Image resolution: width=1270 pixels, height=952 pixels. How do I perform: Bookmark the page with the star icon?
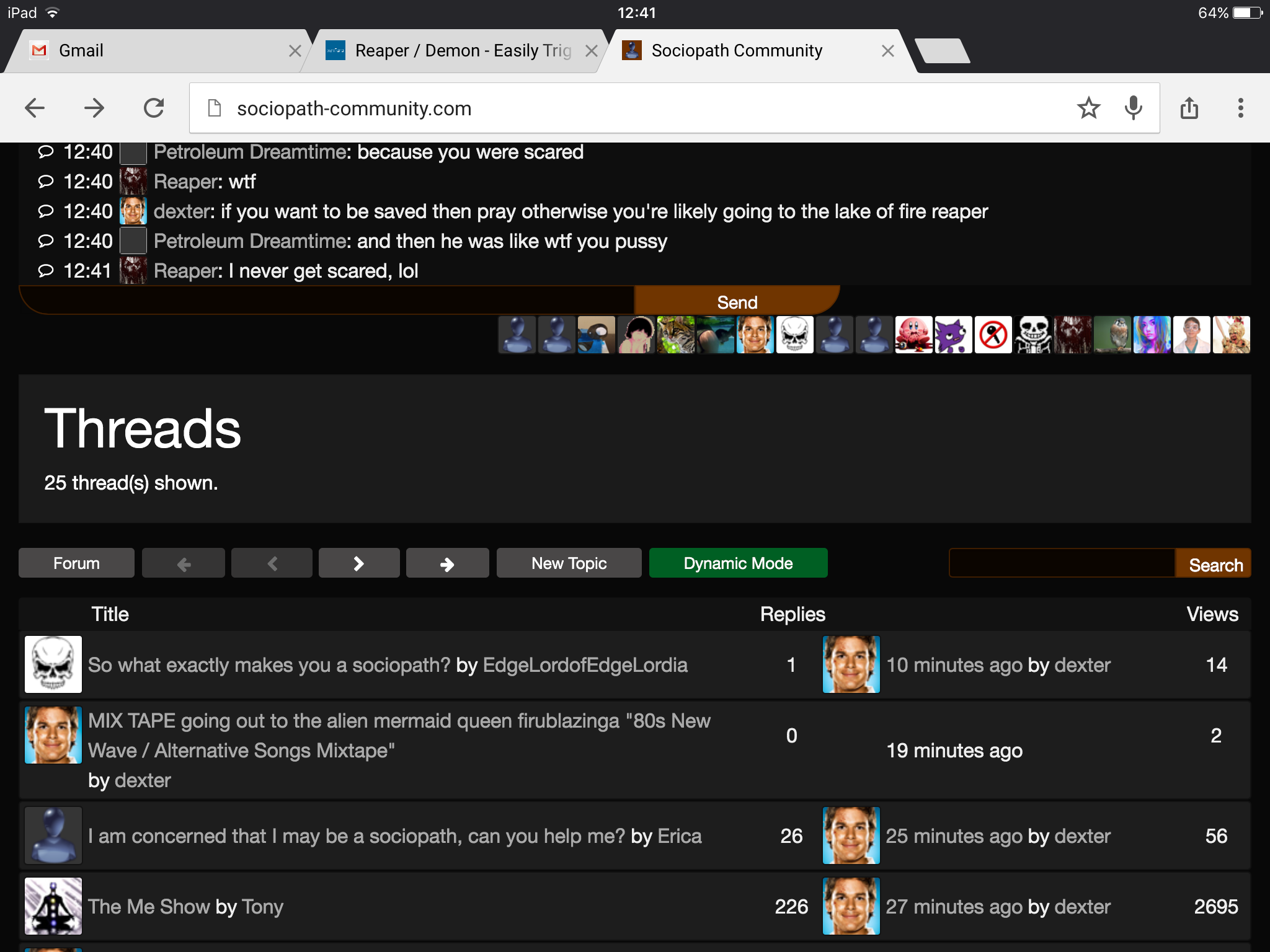click(1089, 108)
